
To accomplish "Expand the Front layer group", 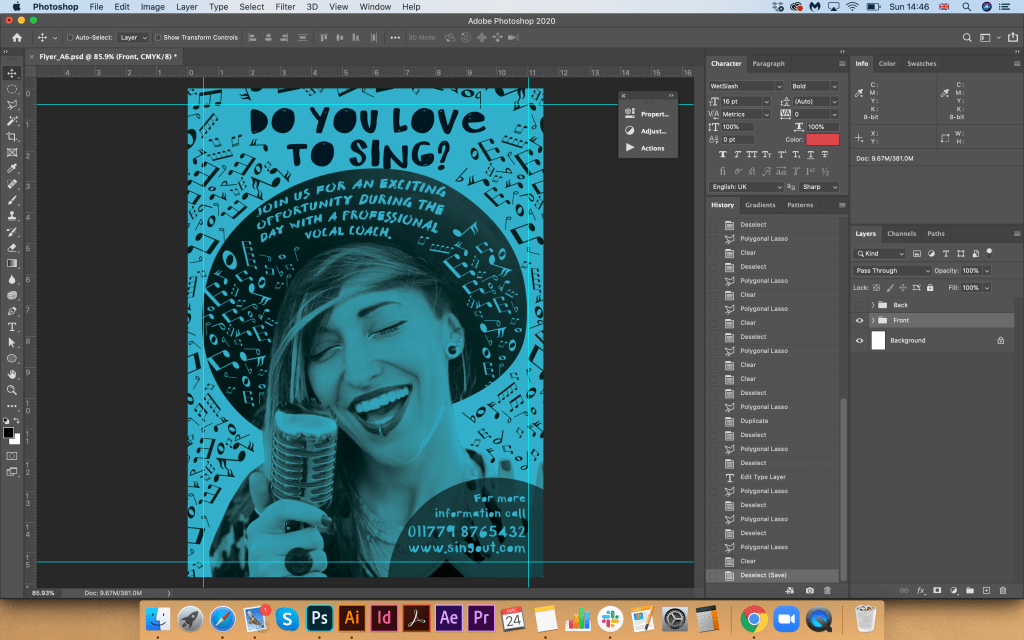I will (x=873, y=320).
